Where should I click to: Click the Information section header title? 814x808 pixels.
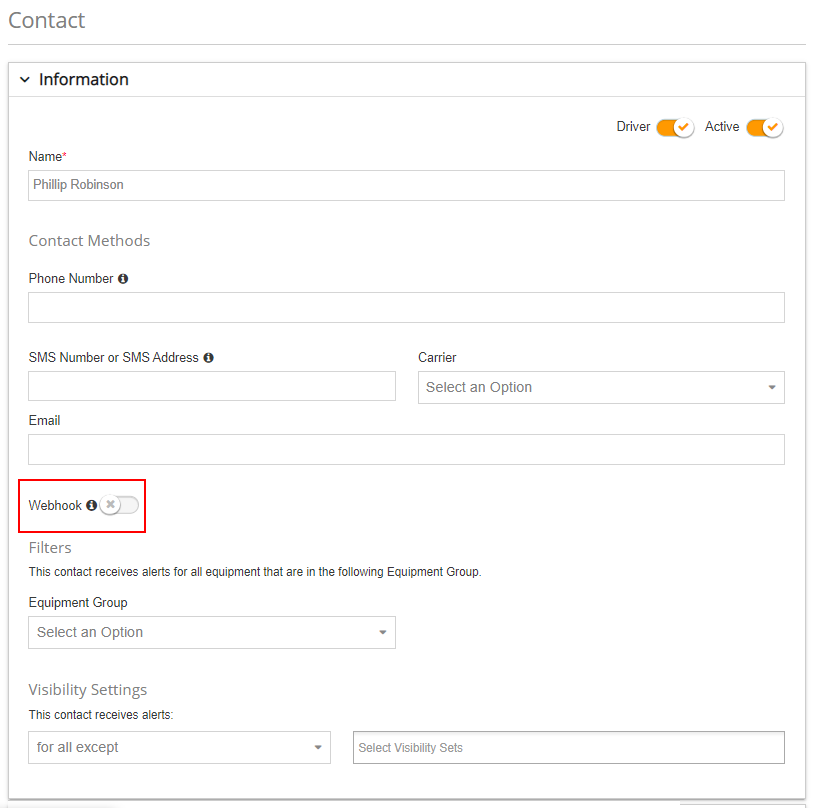84,80
